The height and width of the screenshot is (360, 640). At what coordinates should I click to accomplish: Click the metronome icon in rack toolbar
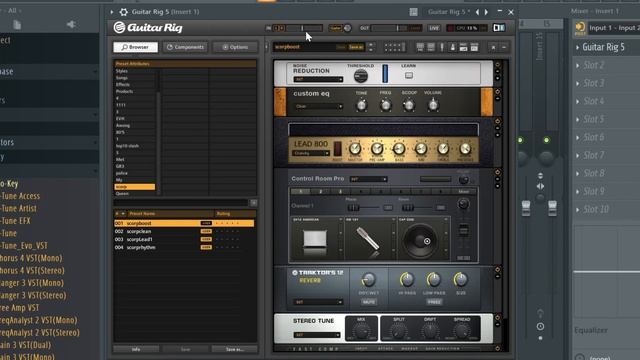tap(453, 47)
